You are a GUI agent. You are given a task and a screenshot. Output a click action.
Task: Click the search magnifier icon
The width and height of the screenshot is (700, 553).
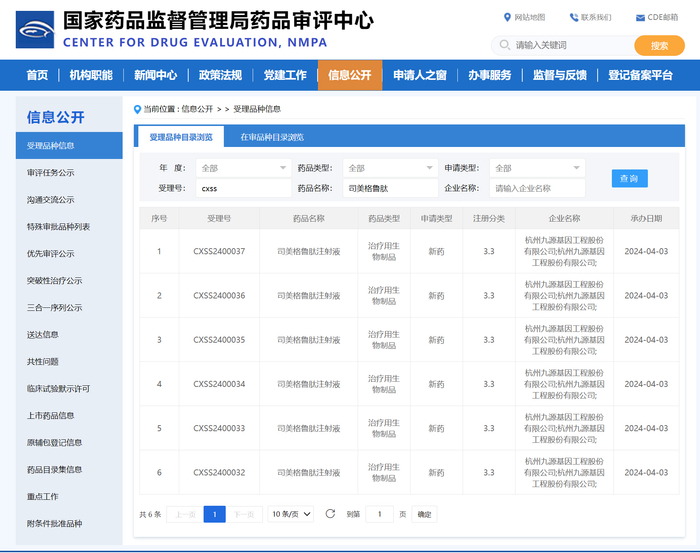(503, 45)
